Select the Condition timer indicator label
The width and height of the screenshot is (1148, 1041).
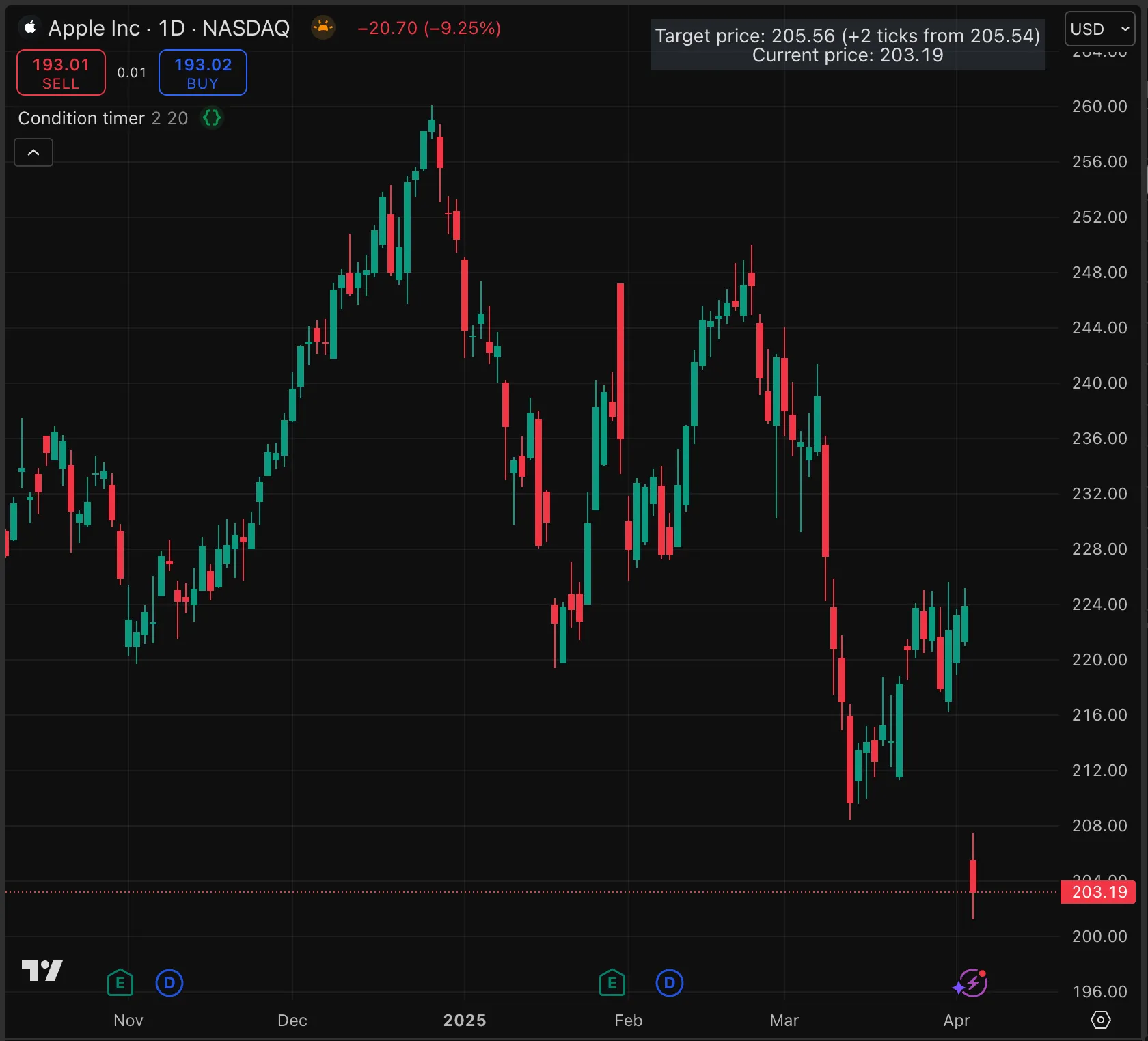[x=81, y=118]
